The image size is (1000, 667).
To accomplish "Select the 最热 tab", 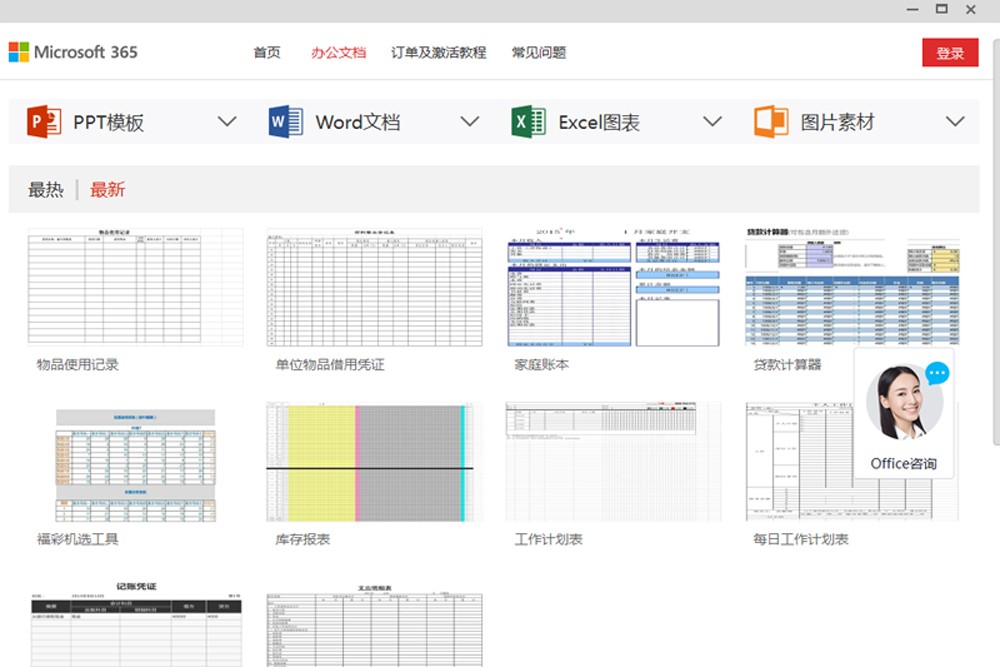I will (44, 188).
